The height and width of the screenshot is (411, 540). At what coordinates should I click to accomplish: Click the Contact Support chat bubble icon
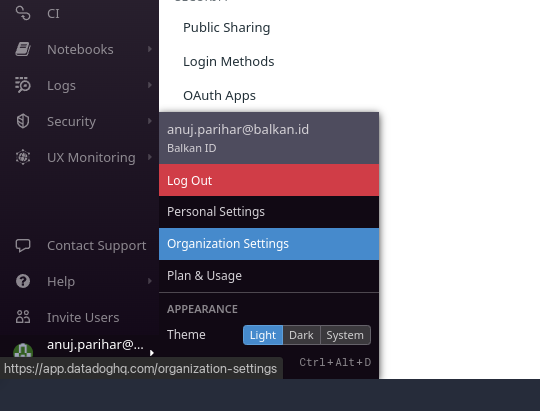pos(23,245)
